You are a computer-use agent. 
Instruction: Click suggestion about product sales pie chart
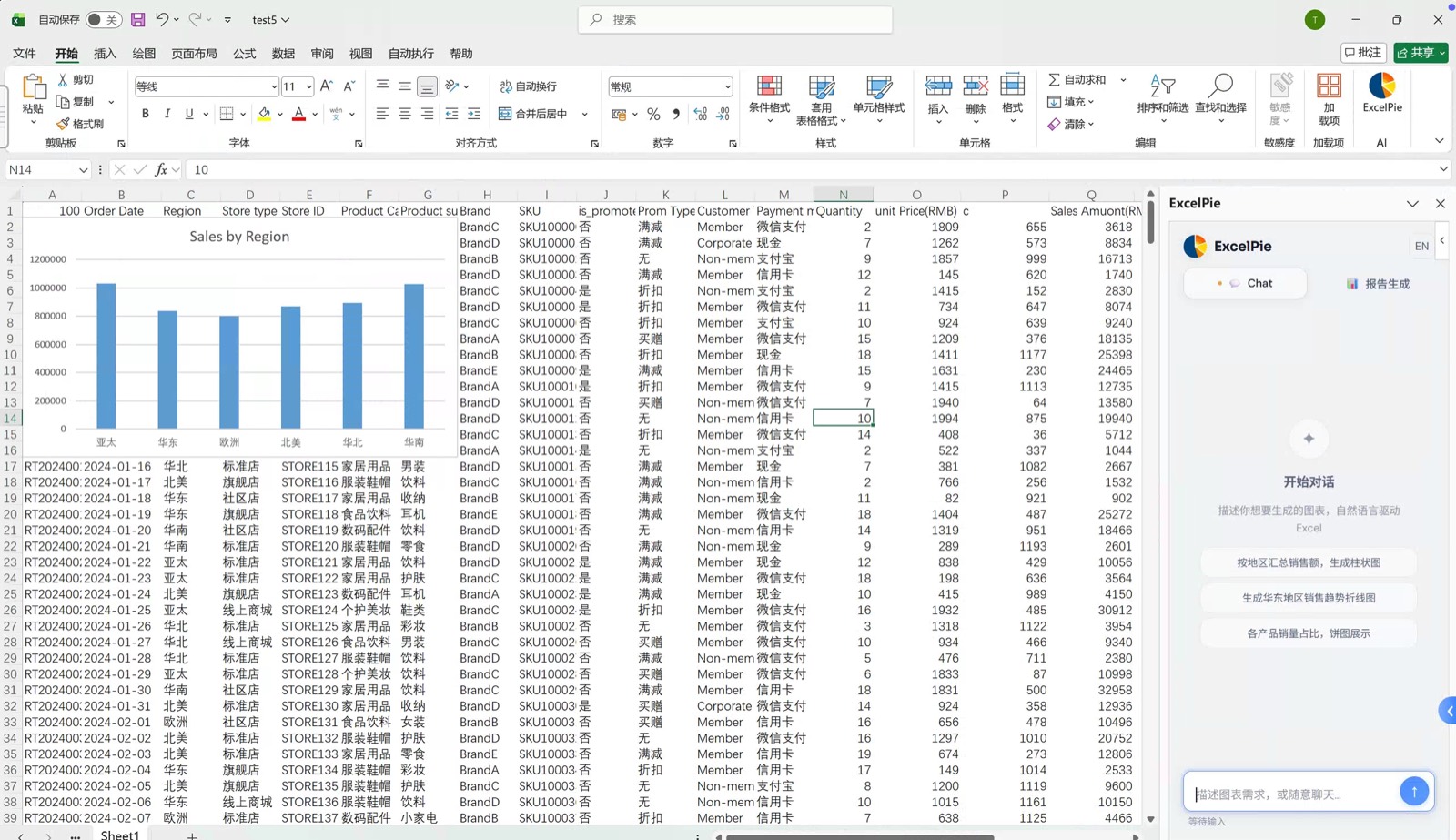click(1309, 633)
